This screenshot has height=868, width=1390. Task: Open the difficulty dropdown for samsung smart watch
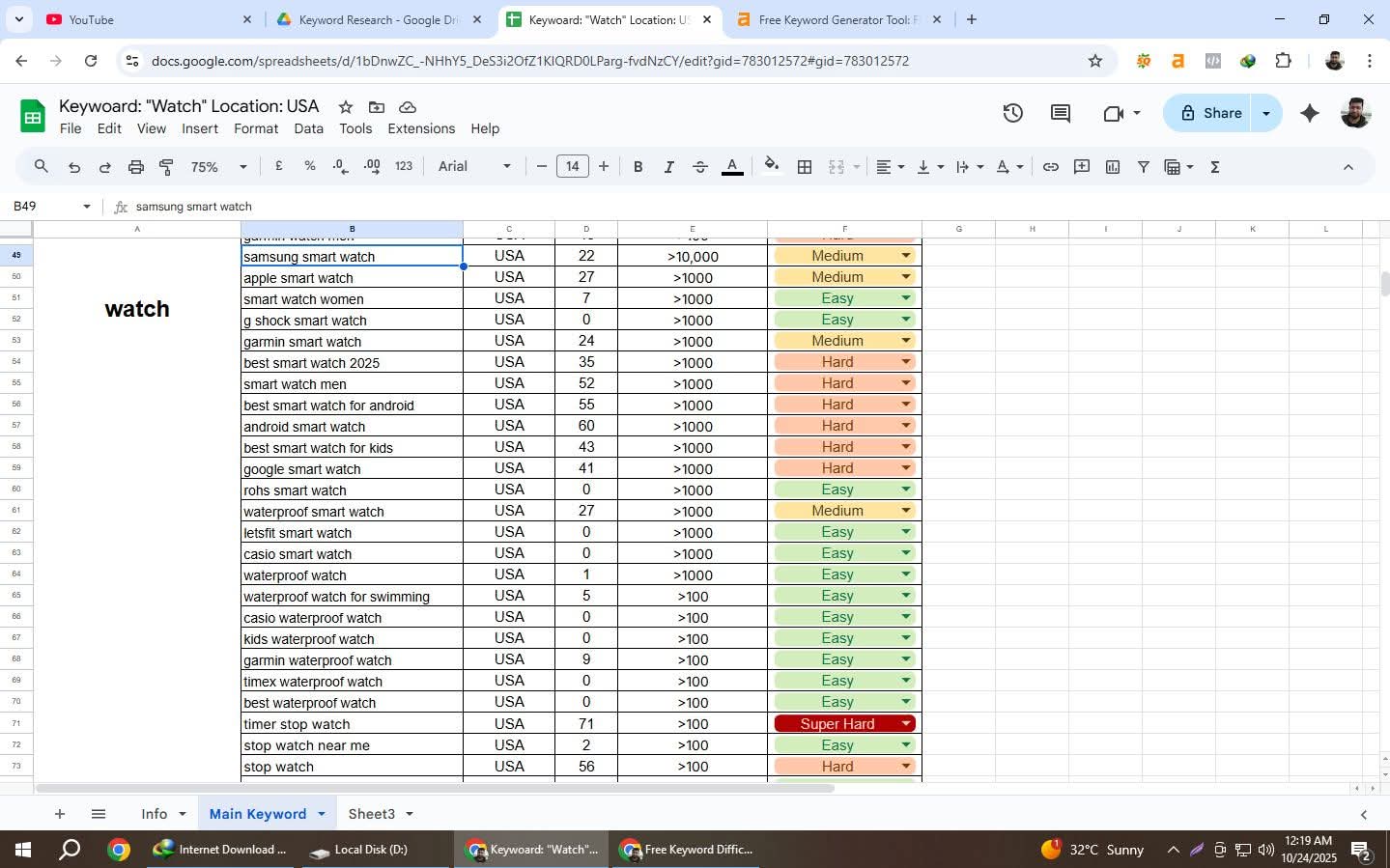pyautogui.click(x=905, y=255)
